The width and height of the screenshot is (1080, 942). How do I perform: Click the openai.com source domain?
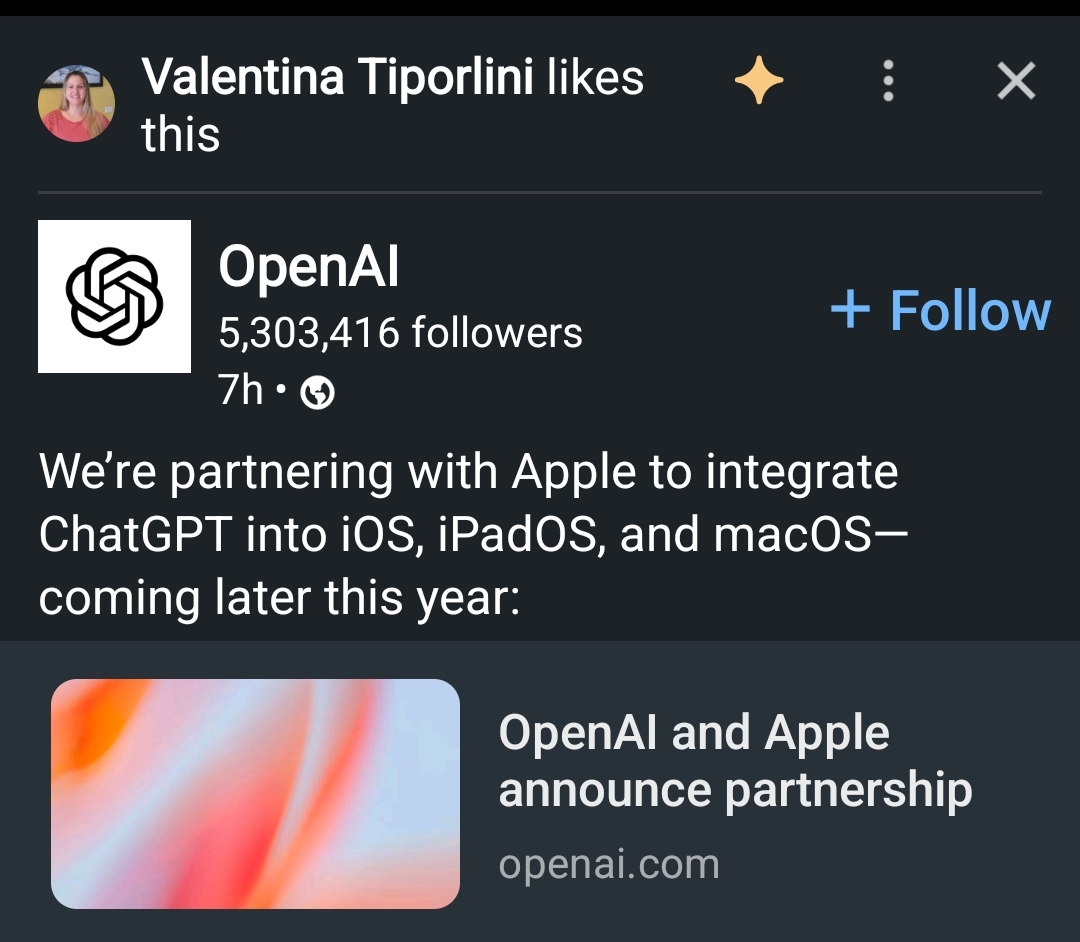[609, 864]
